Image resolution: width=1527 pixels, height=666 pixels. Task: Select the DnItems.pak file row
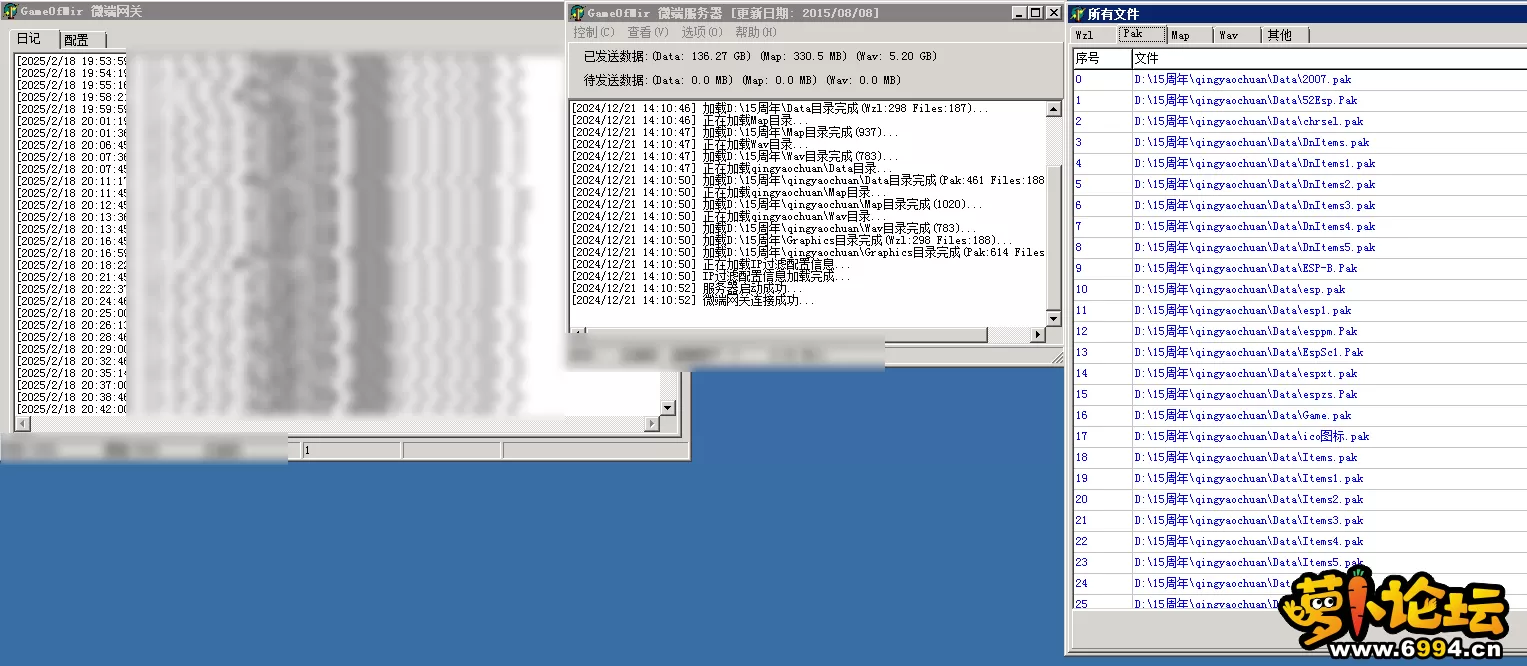[1298, 142]
